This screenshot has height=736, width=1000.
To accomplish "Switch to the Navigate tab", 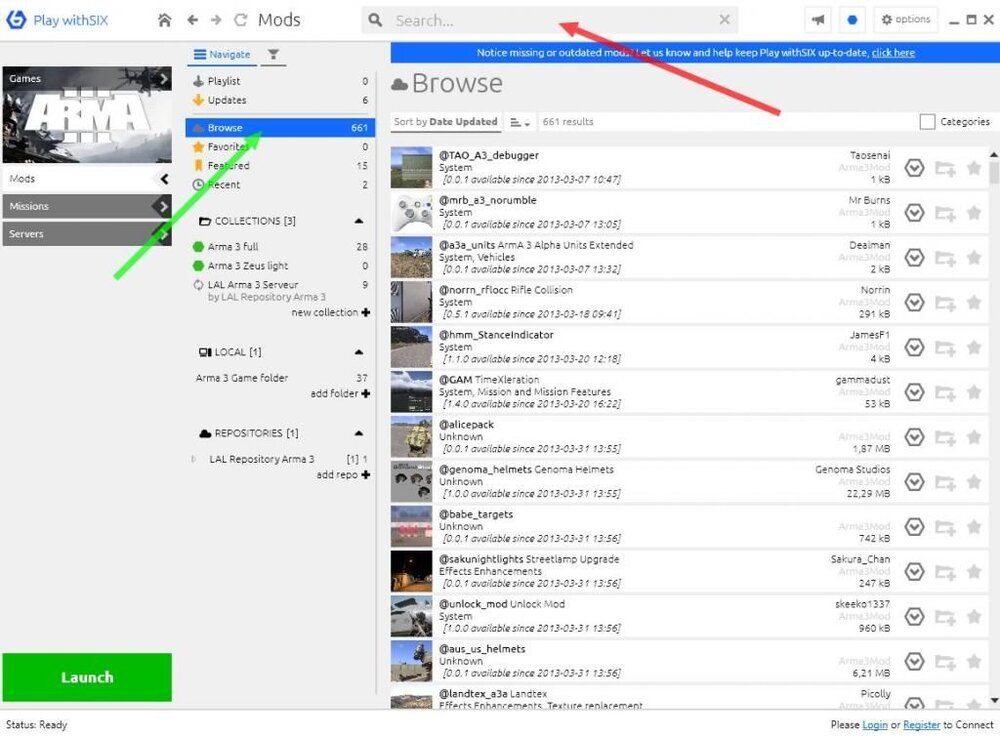I will 222,55.
